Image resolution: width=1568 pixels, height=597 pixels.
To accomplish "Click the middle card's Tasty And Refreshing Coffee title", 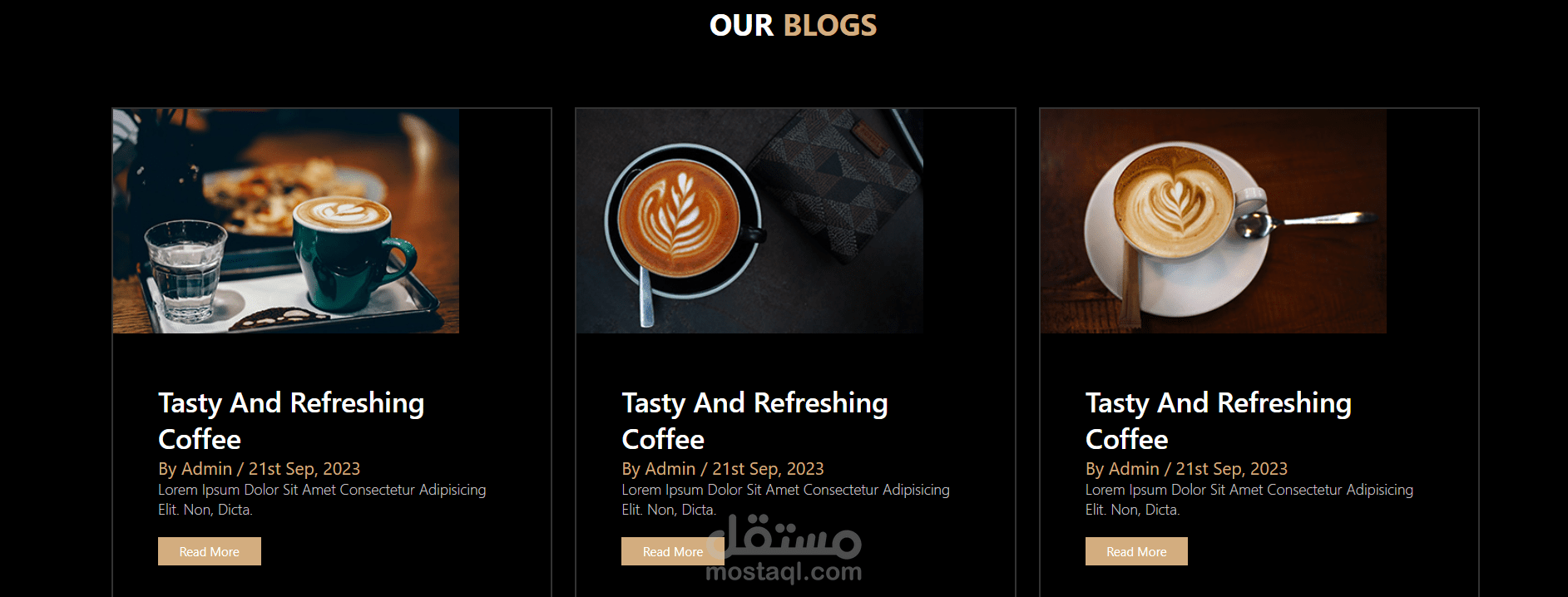I will (x=754, y=421).
